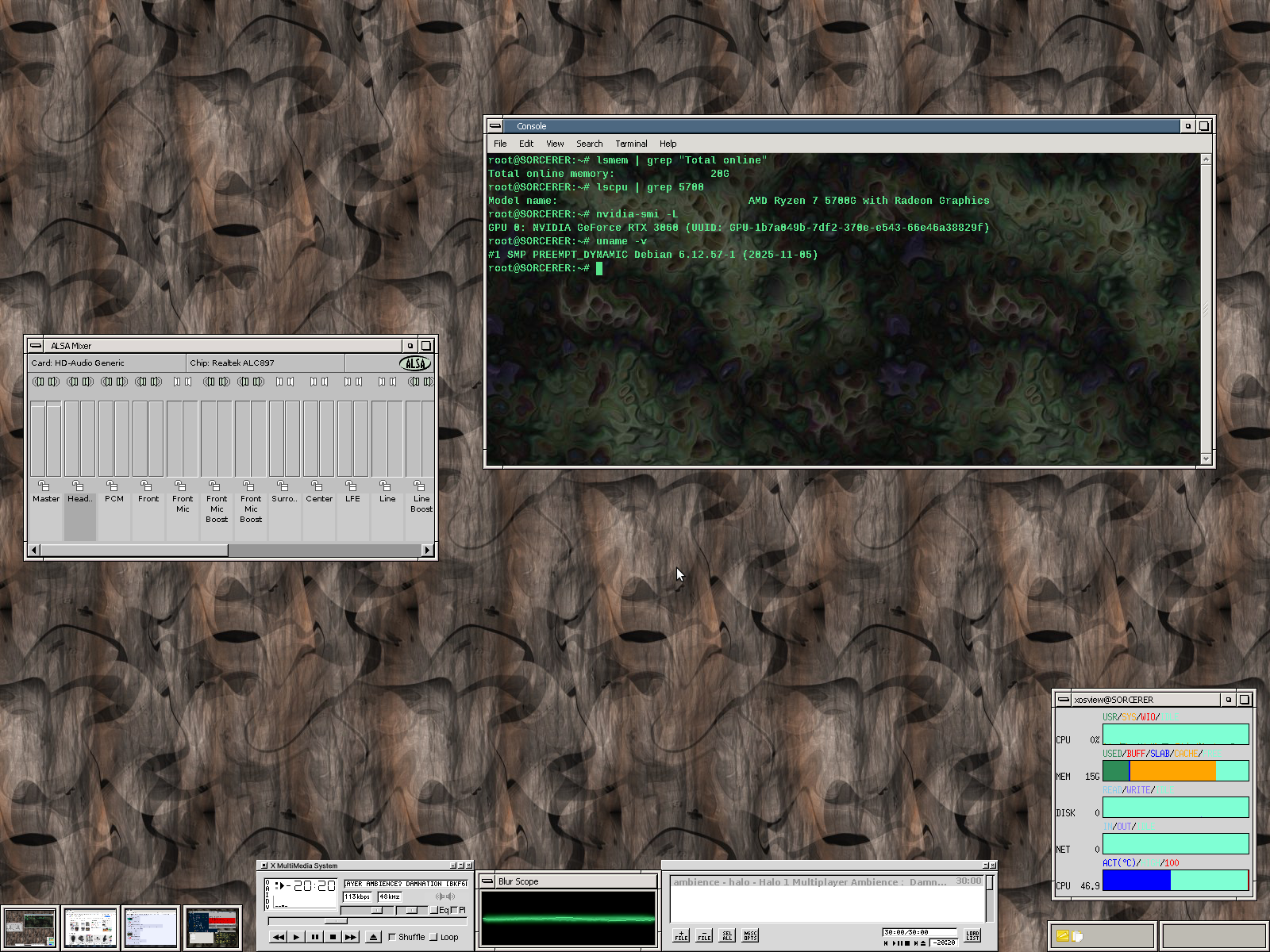Toggle the lock under the Front channel
This screenshot has height=952, width=1270.
tap(146, 486)
